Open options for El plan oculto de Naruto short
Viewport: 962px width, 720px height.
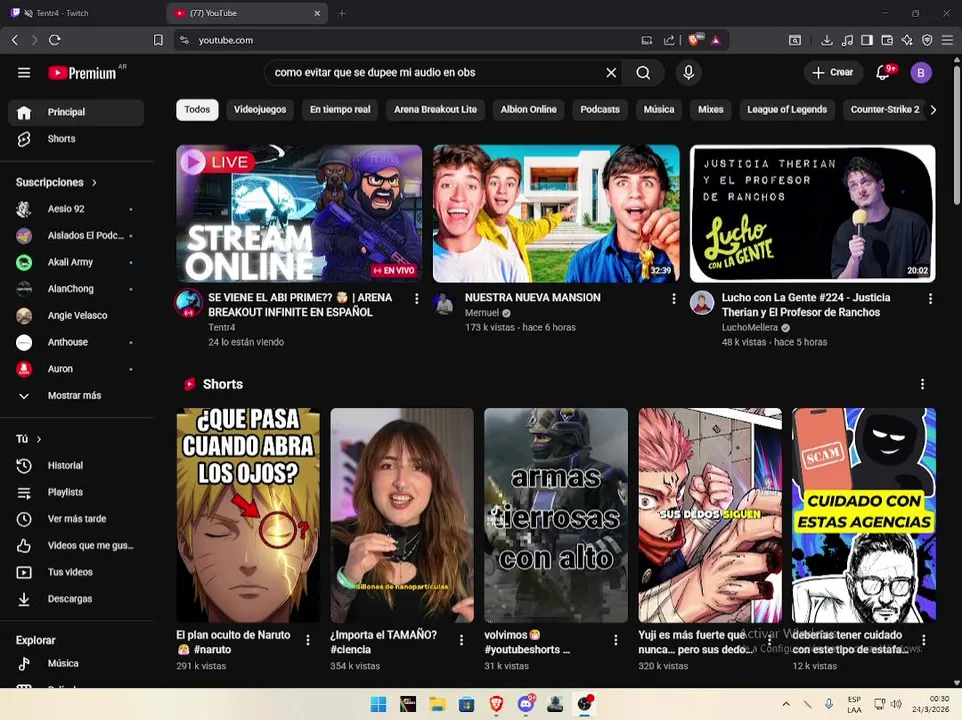click(308, 640)
